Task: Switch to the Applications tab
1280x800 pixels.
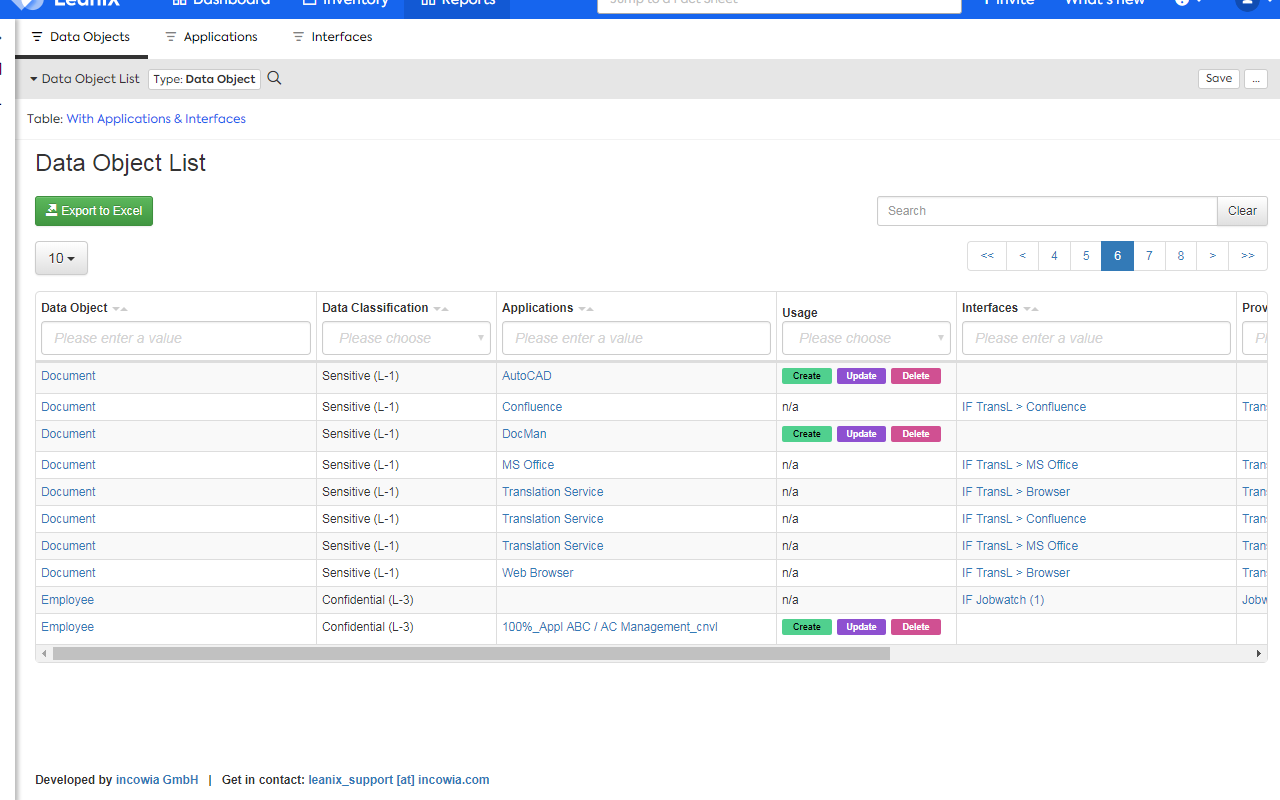Action: [x=211, y=37]
